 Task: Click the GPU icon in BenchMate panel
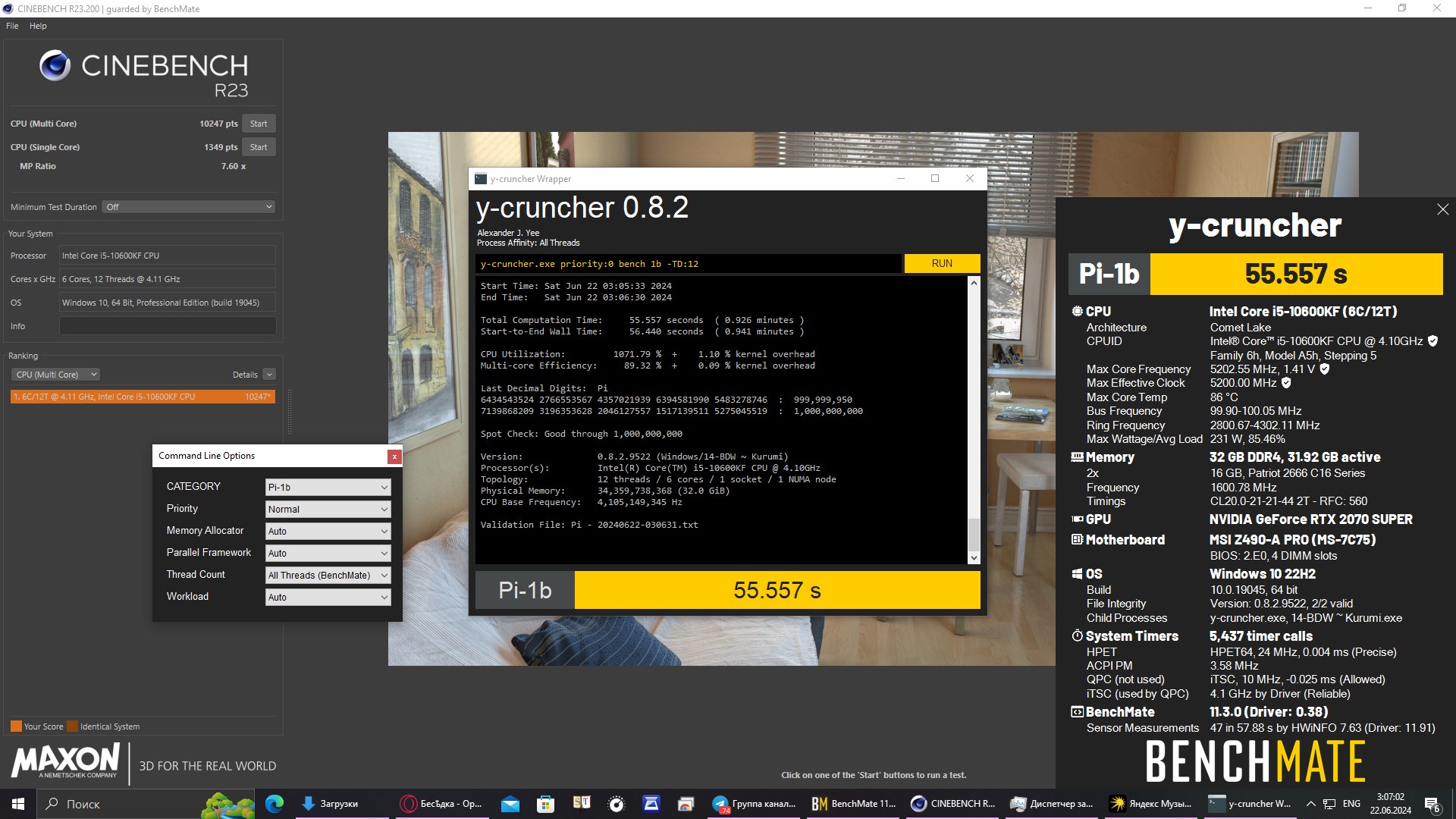click(x=1077, y=519)
